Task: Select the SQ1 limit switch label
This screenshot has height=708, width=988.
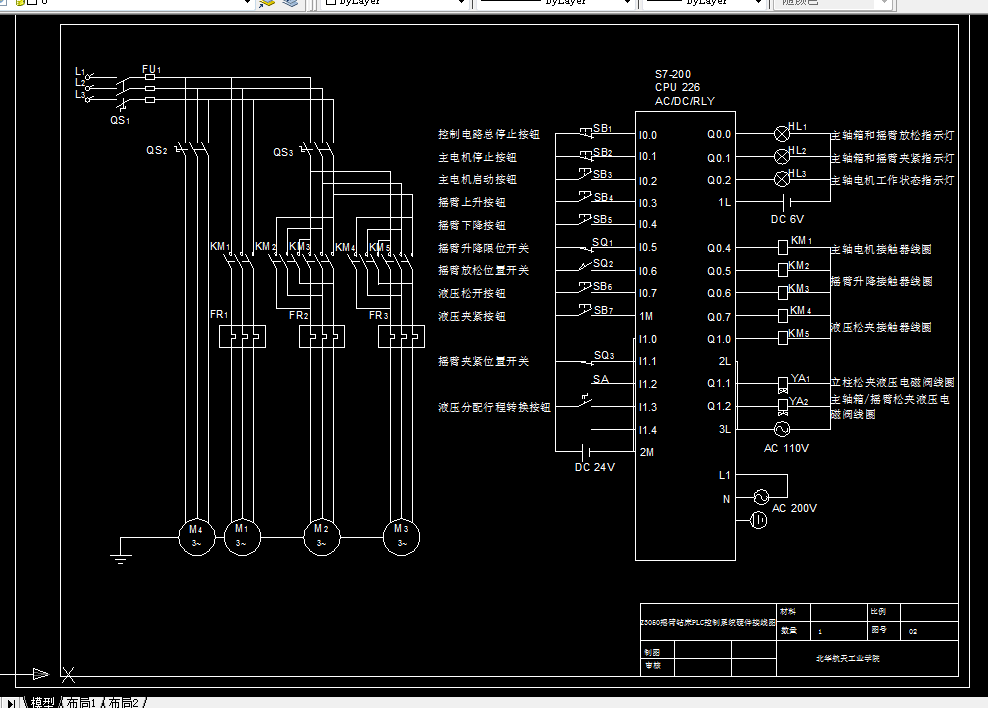Action: tap(602, 243)
